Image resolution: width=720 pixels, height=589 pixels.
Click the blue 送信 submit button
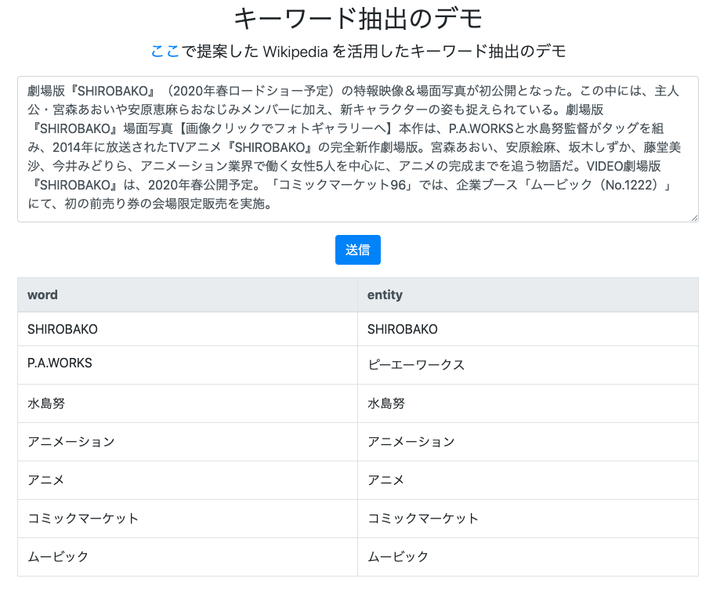(x=358, y=250)
